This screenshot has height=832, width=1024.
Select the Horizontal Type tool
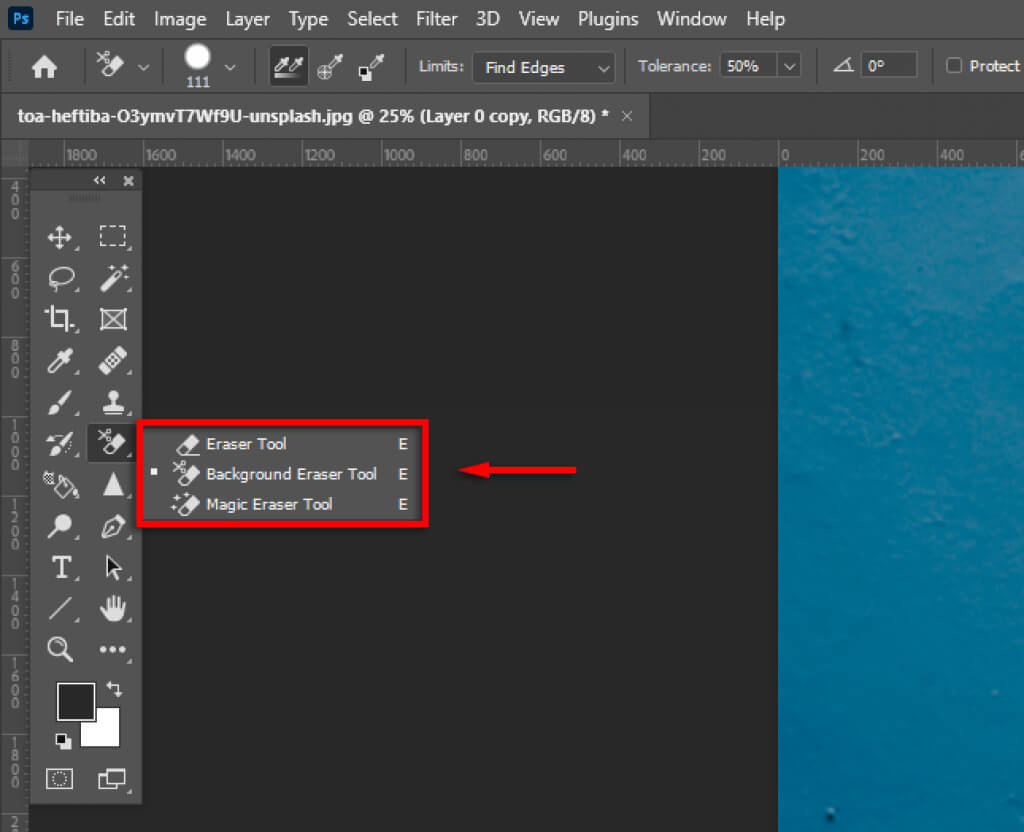(60, 568)
